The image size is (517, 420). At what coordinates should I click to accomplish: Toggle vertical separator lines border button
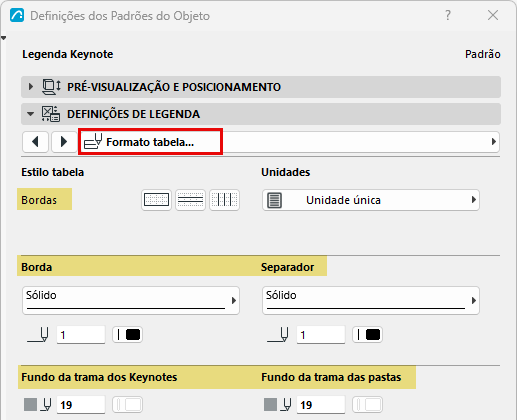coord(224,200)
